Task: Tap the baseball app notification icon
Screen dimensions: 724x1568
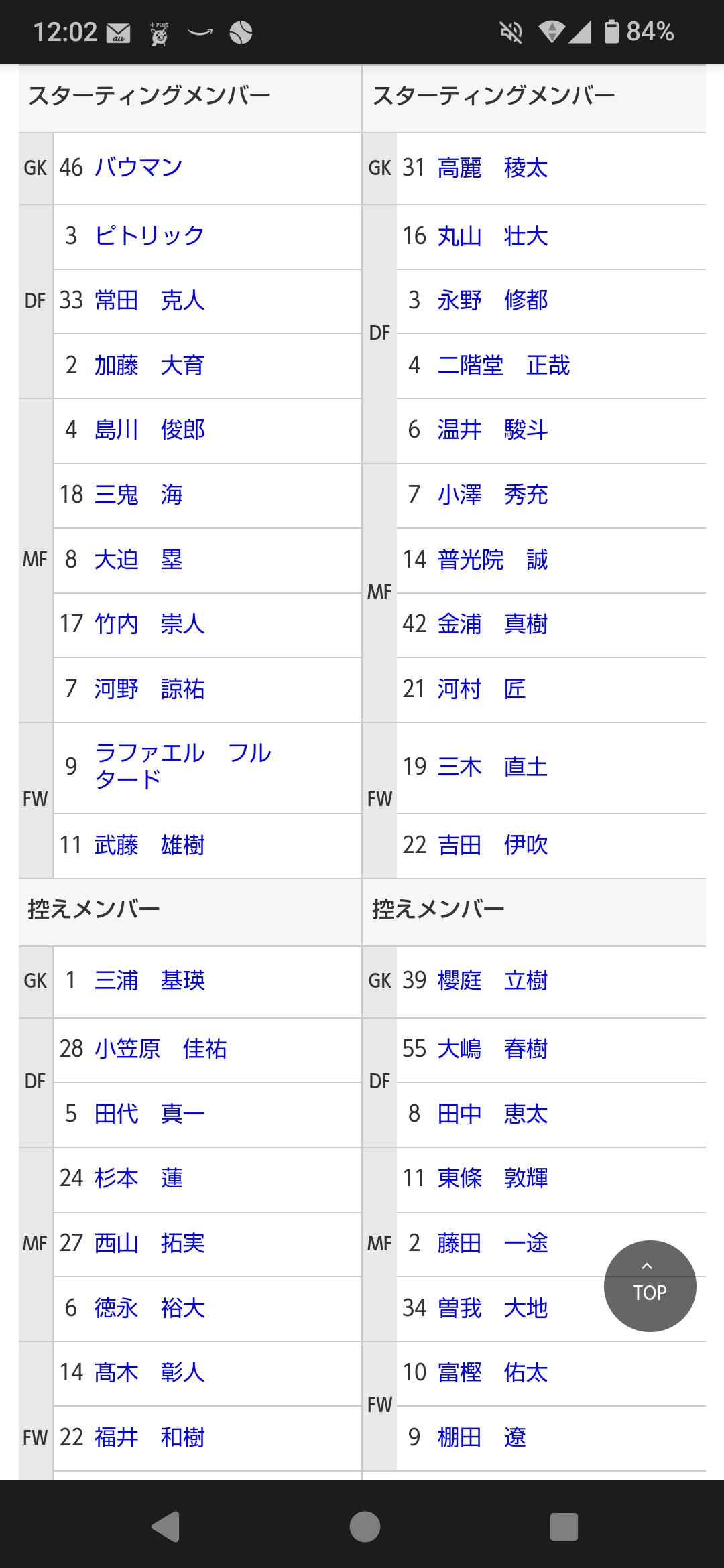Action: (x=241, y=32)
